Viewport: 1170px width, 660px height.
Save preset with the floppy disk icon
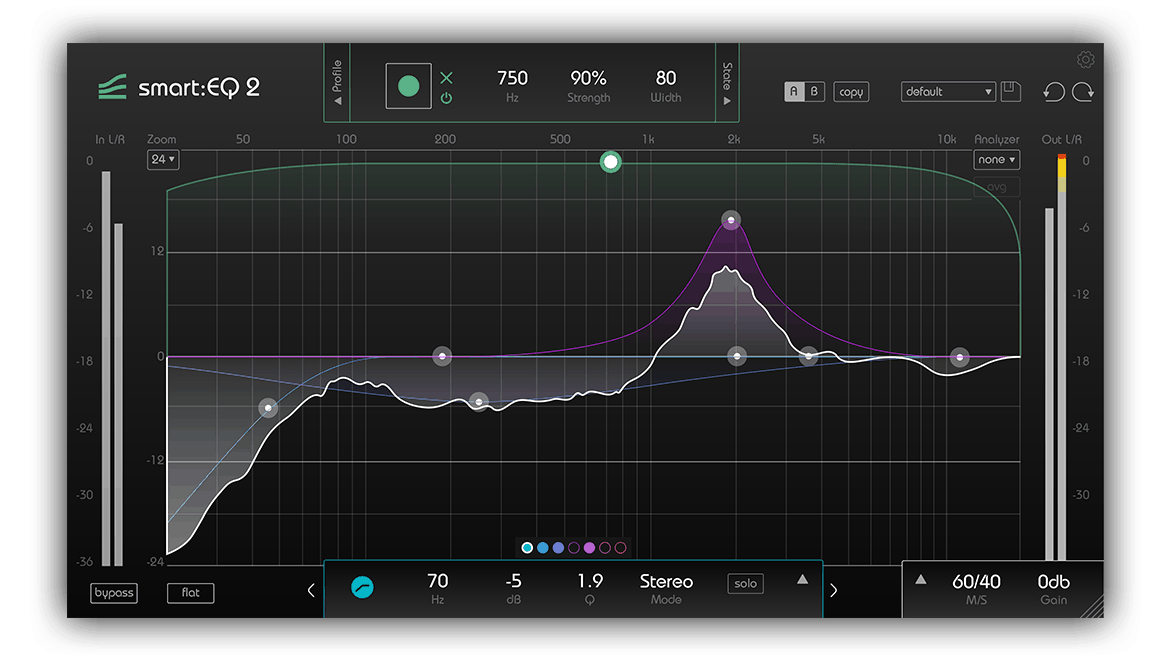click(x=1010, y=91)
